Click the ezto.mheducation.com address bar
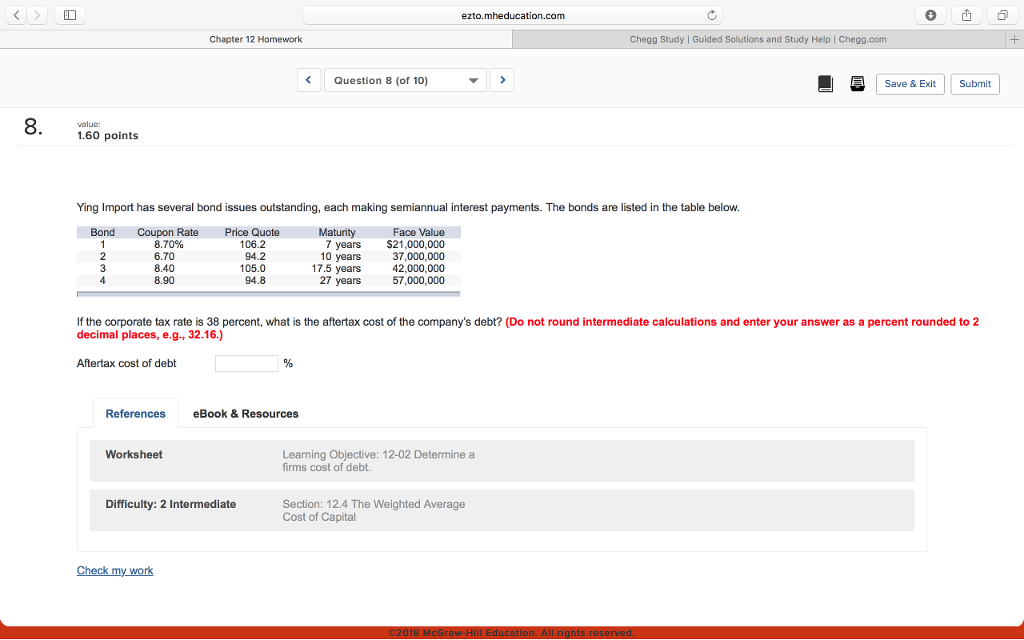1024x640 pixels. (513, 16)
